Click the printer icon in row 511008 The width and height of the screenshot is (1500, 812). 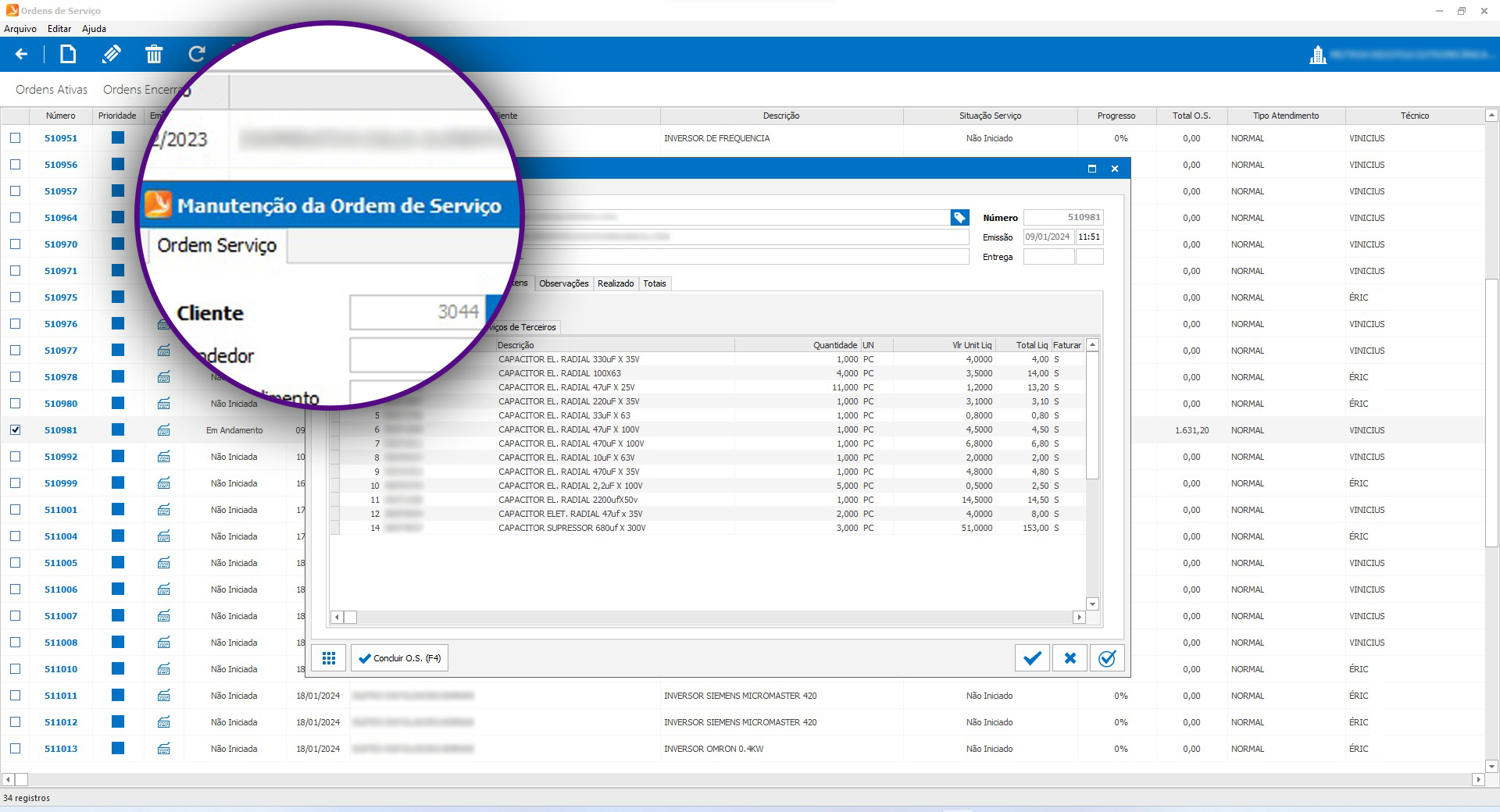coord(164,643)
